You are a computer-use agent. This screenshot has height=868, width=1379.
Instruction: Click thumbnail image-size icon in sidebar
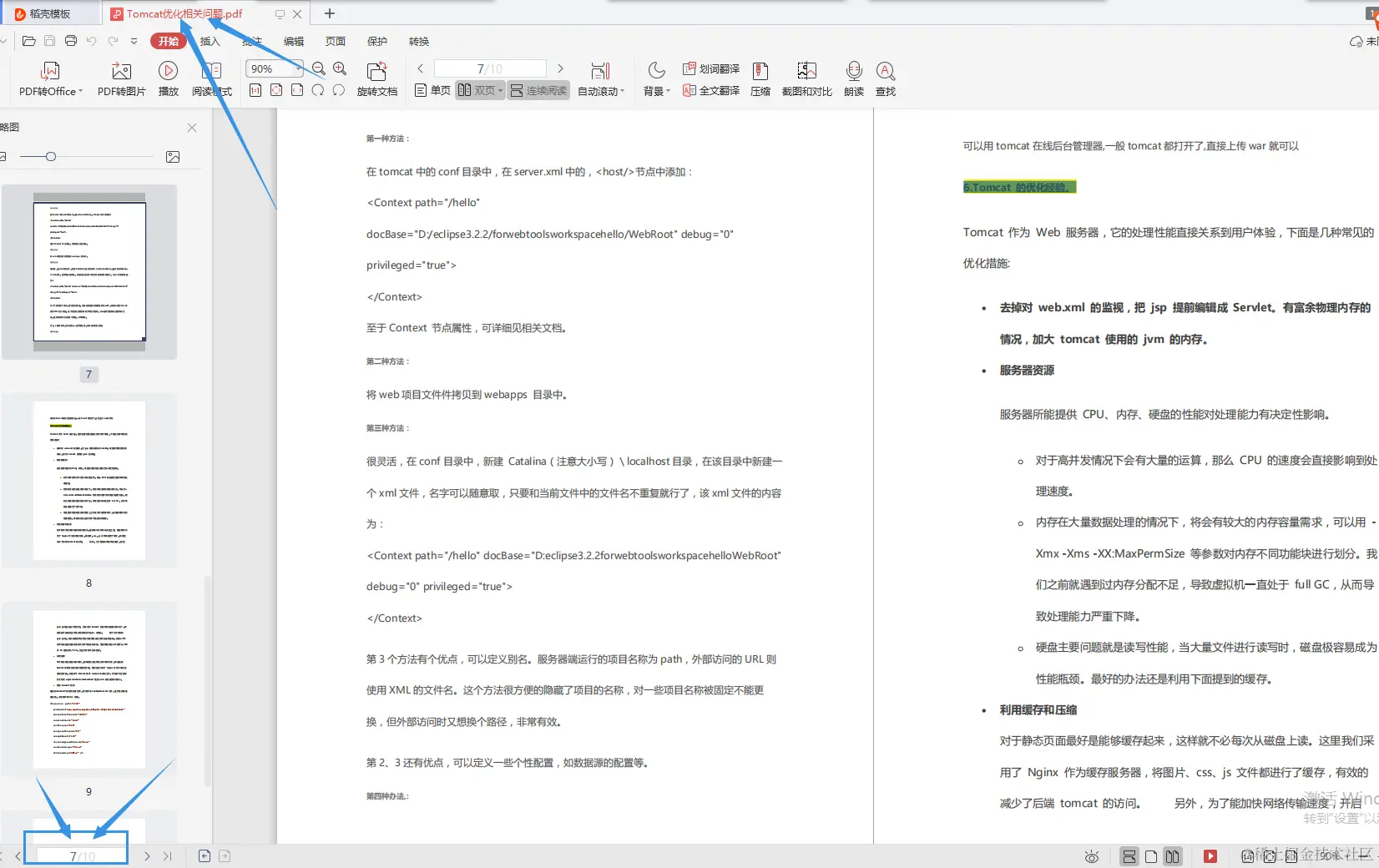pos(173,157)
